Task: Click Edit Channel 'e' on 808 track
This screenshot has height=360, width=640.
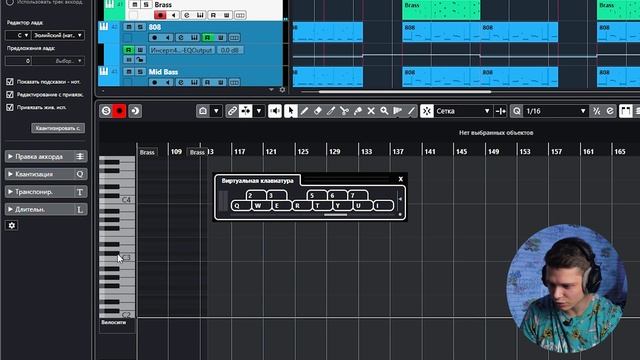Action: click(x=181, y=38)
